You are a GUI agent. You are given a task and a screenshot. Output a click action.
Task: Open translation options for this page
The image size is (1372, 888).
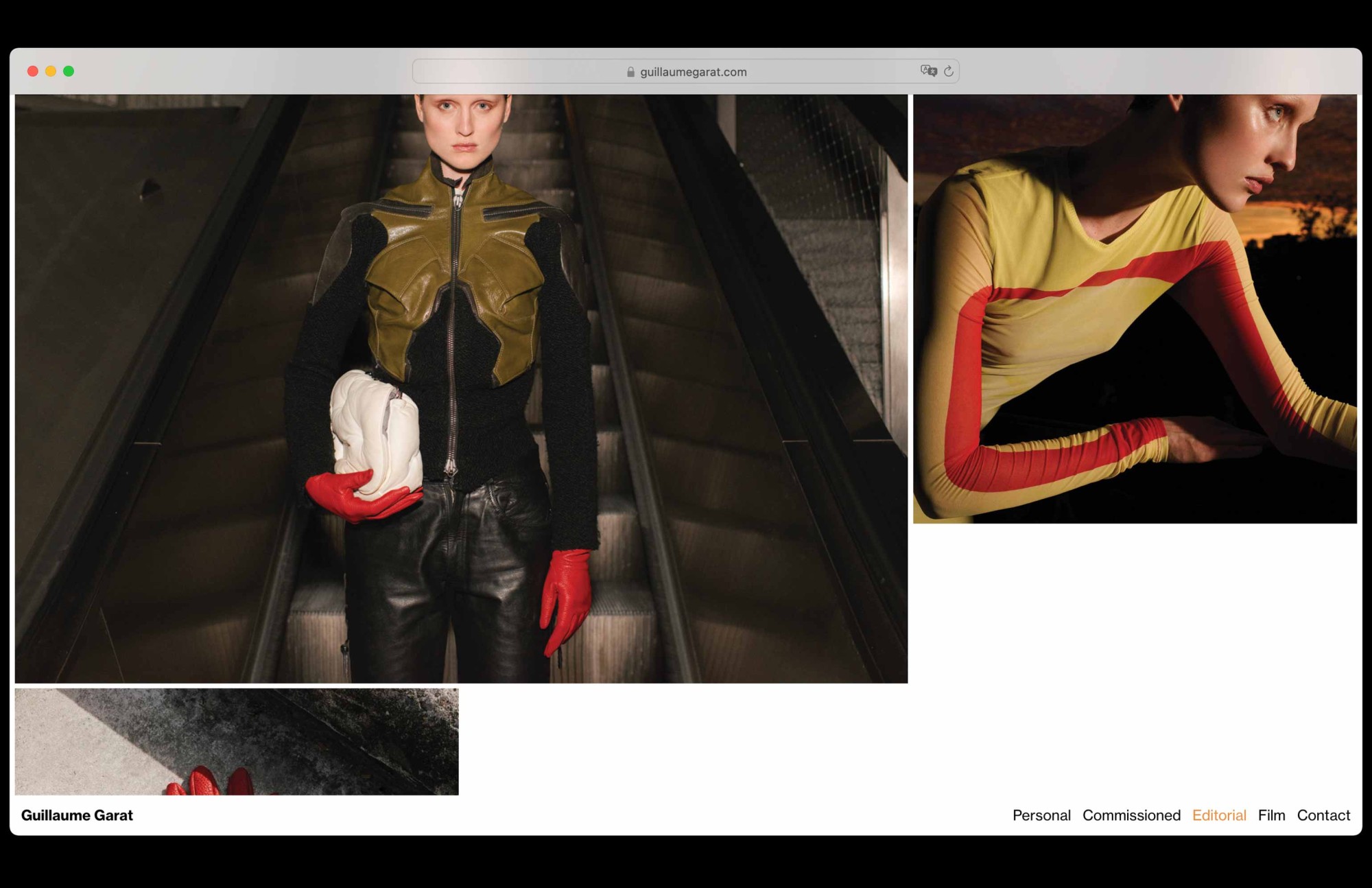[x=928, y=71]
